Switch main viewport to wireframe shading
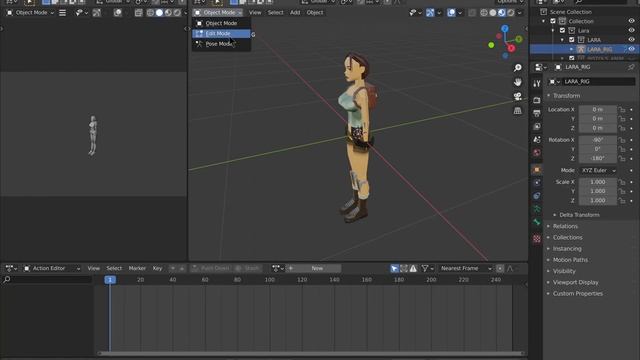 [x=484, y=13]
